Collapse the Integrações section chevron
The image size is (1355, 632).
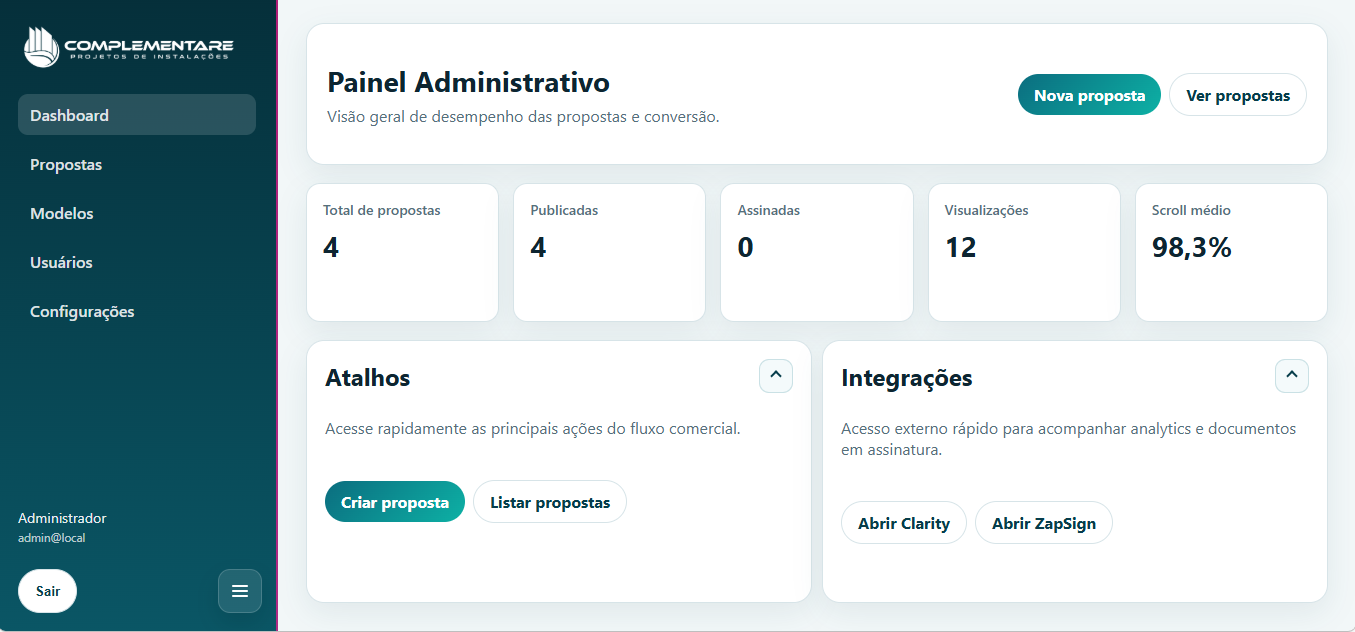click(1292, 376)
